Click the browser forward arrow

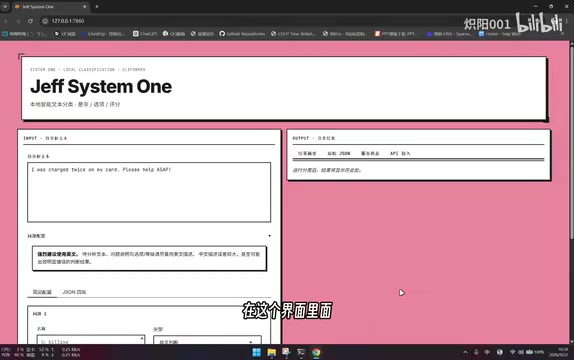[x=18, y=21]
